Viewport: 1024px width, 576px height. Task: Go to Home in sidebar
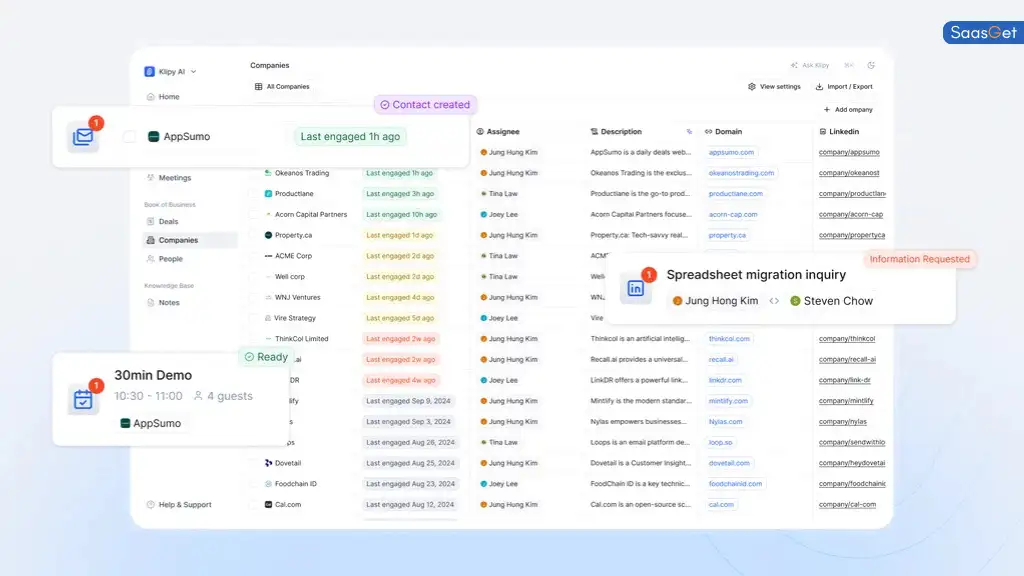point(163,97)
